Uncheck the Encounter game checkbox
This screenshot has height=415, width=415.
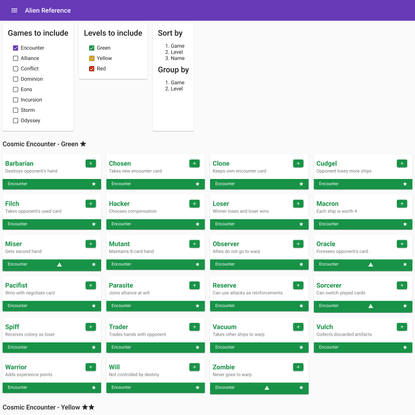tap(15, 48)
